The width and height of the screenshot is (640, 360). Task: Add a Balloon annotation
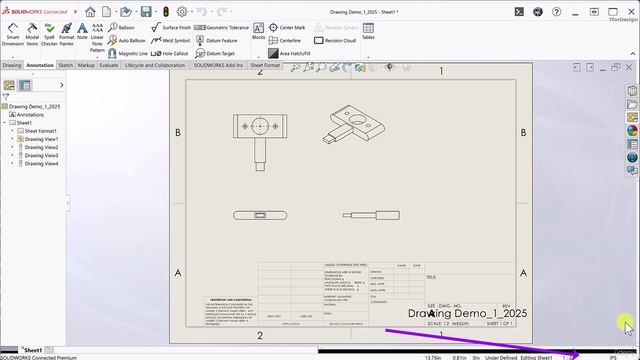coord(122,27)
